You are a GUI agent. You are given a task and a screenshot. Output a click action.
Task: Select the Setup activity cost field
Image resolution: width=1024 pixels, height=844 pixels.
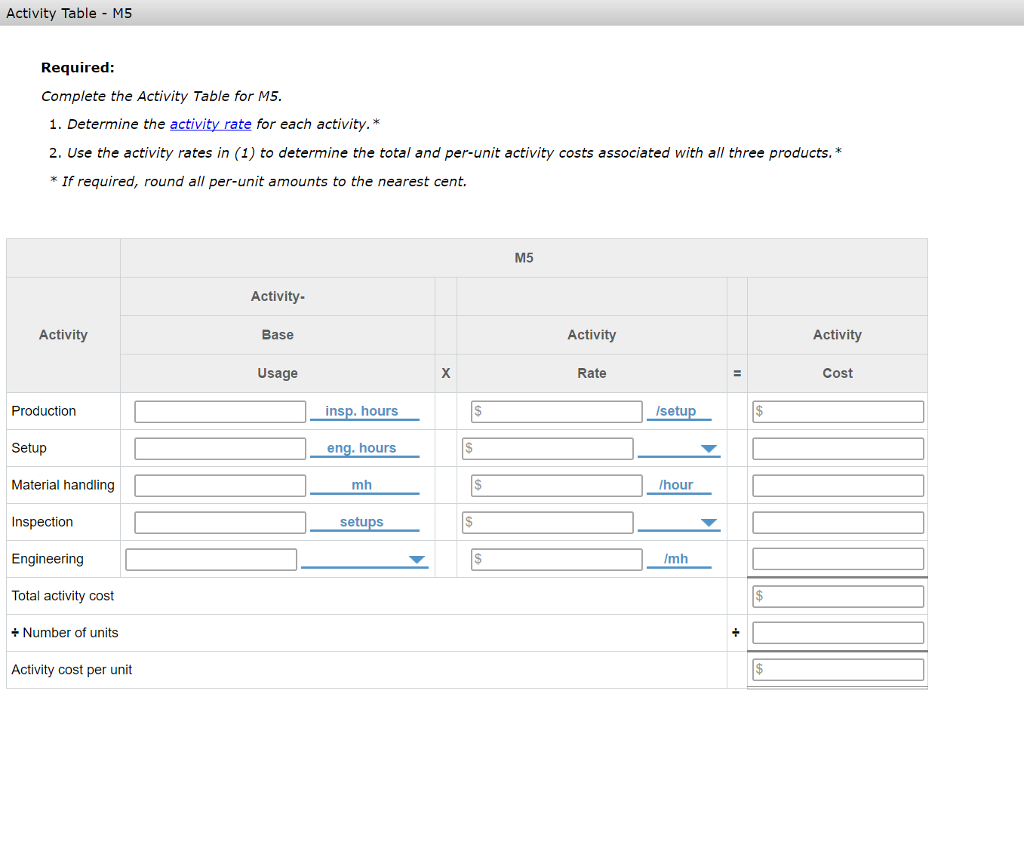point(838,449)
